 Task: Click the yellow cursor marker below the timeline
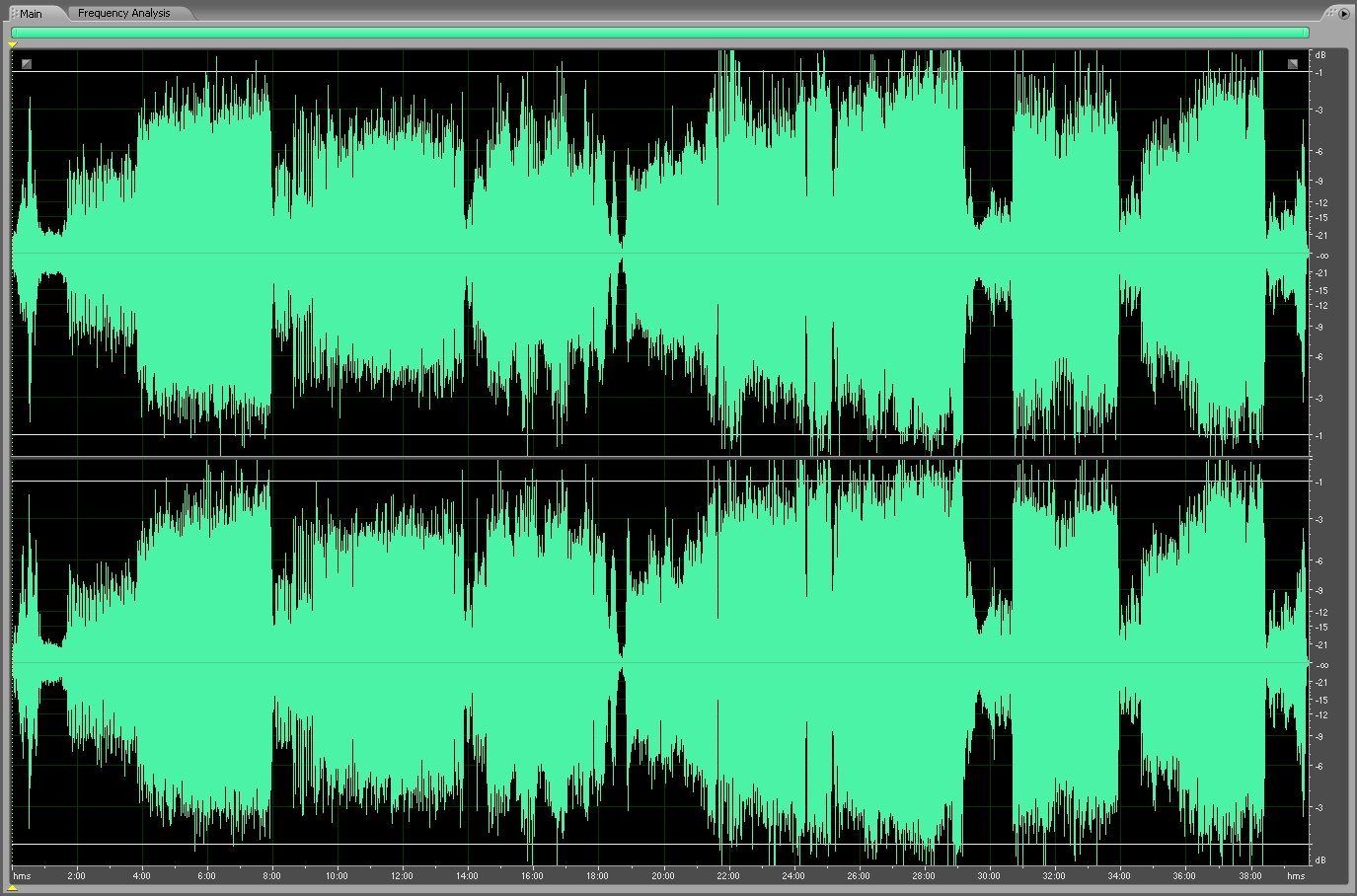pyautogui.click(x=13, y=888)
